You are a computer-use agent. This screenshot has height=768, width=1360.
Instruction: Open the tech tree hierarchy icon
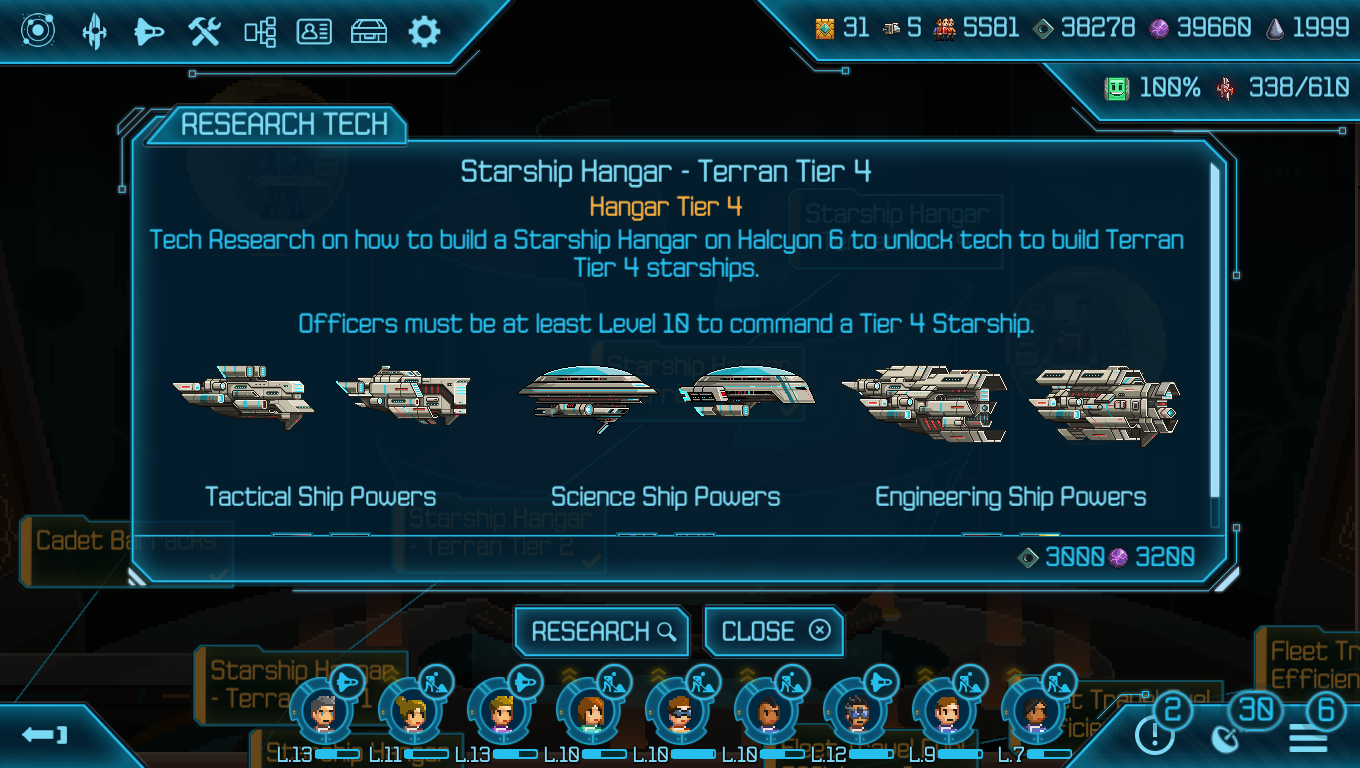click(x=260, y=32)
